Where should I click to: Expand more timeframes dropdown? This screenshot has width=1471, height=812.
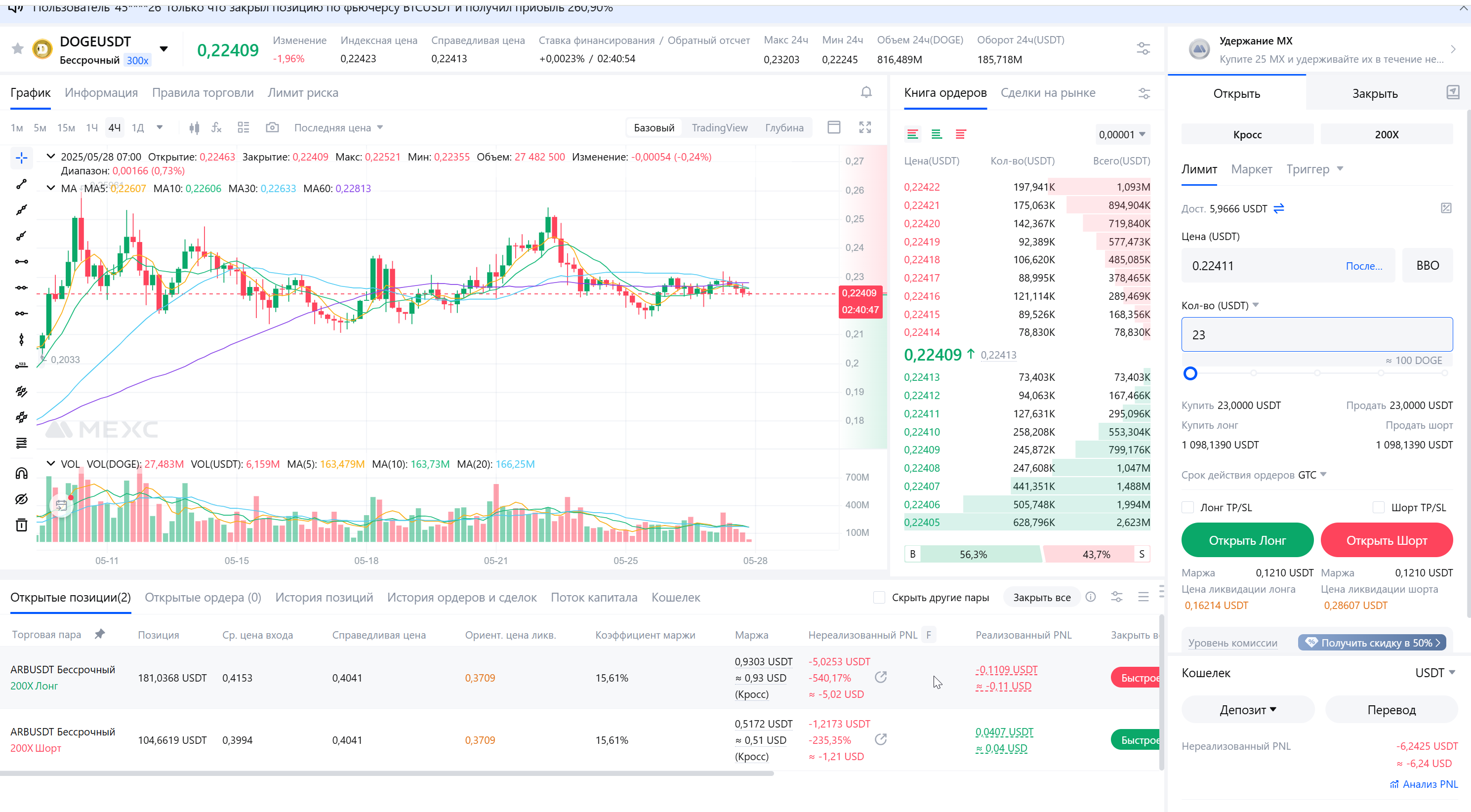point(160,127)
